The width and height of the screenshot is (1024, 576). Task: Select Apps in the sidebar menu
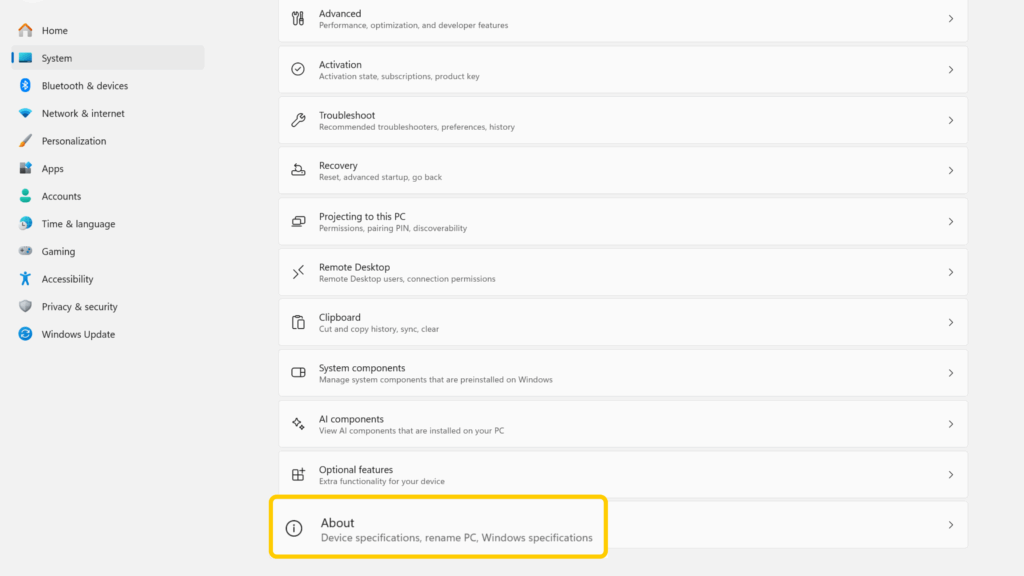coord(53,169)
